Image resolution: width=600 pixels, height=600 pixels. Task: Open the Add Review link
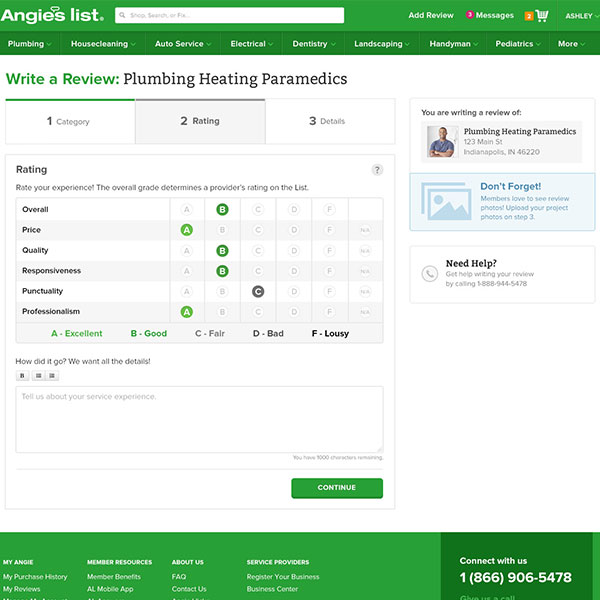(x=431, y=16)
